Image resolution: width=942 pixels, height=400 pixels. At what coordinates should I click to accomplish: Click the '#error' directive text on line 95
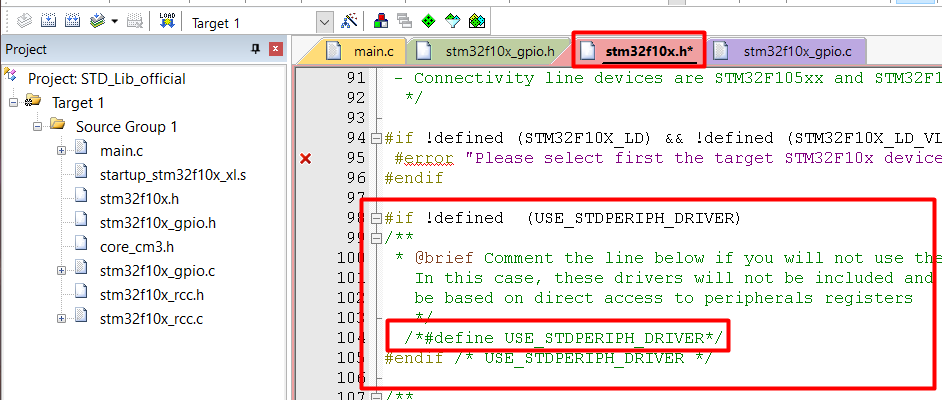coord(424,158)
